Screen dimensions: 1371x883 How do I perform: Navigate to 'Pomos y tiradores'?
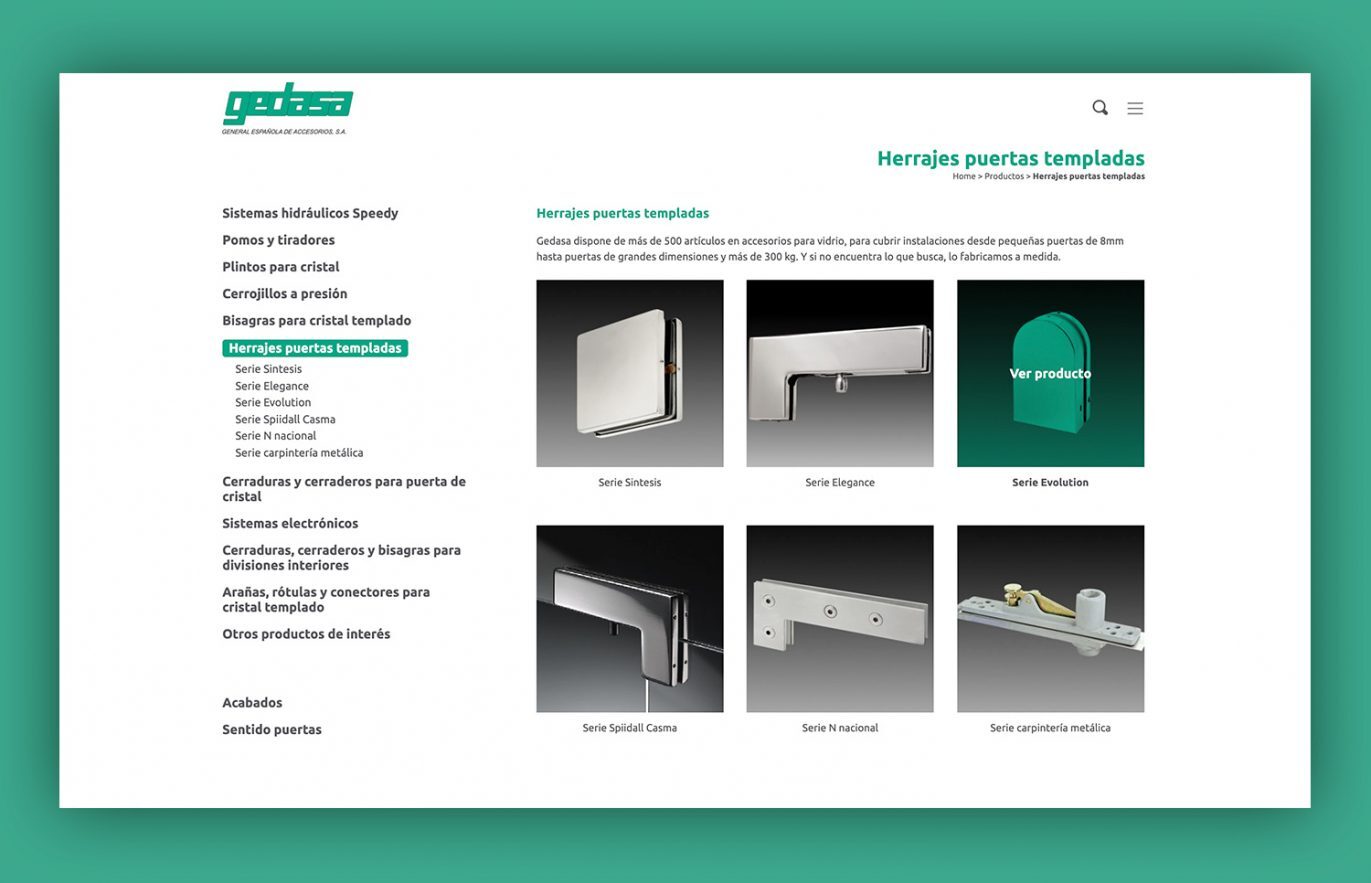279,240
